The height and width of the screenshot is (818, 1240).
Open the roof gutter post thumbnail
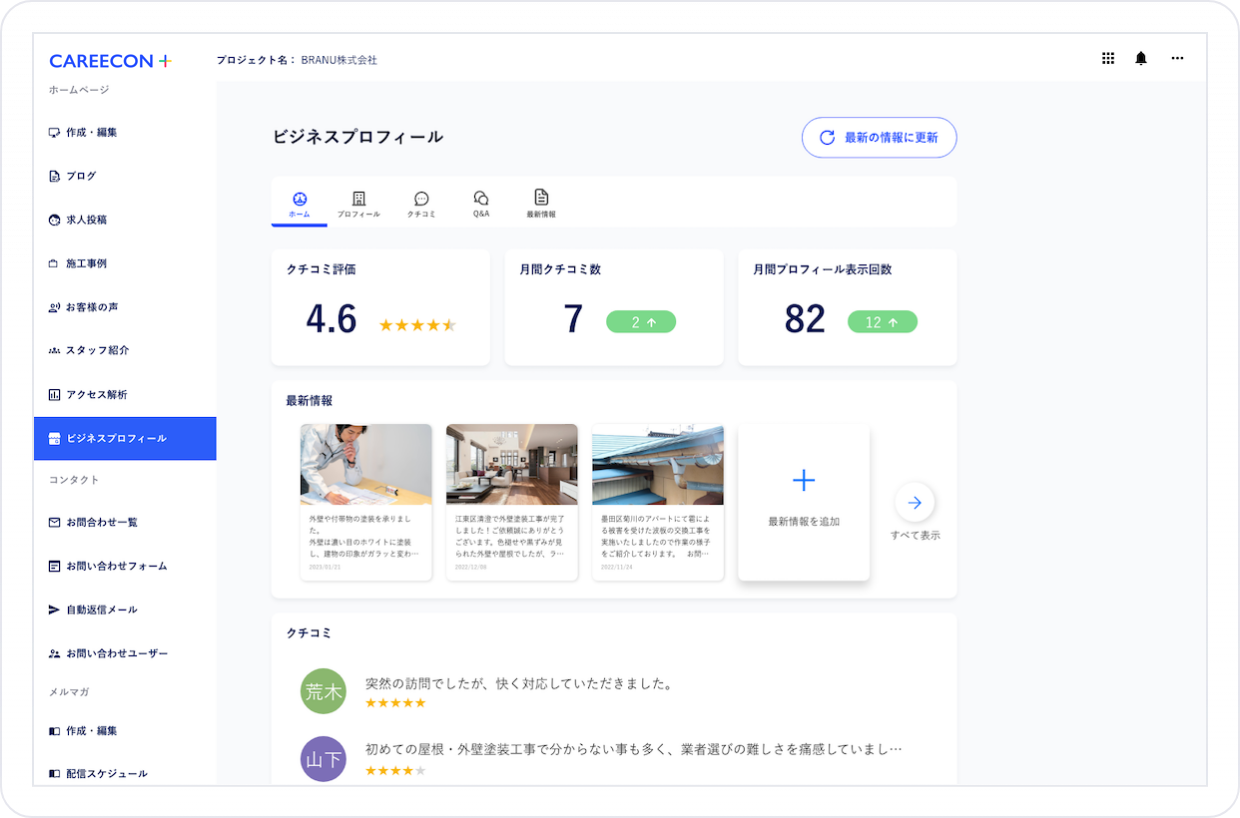tap(658, 464)
